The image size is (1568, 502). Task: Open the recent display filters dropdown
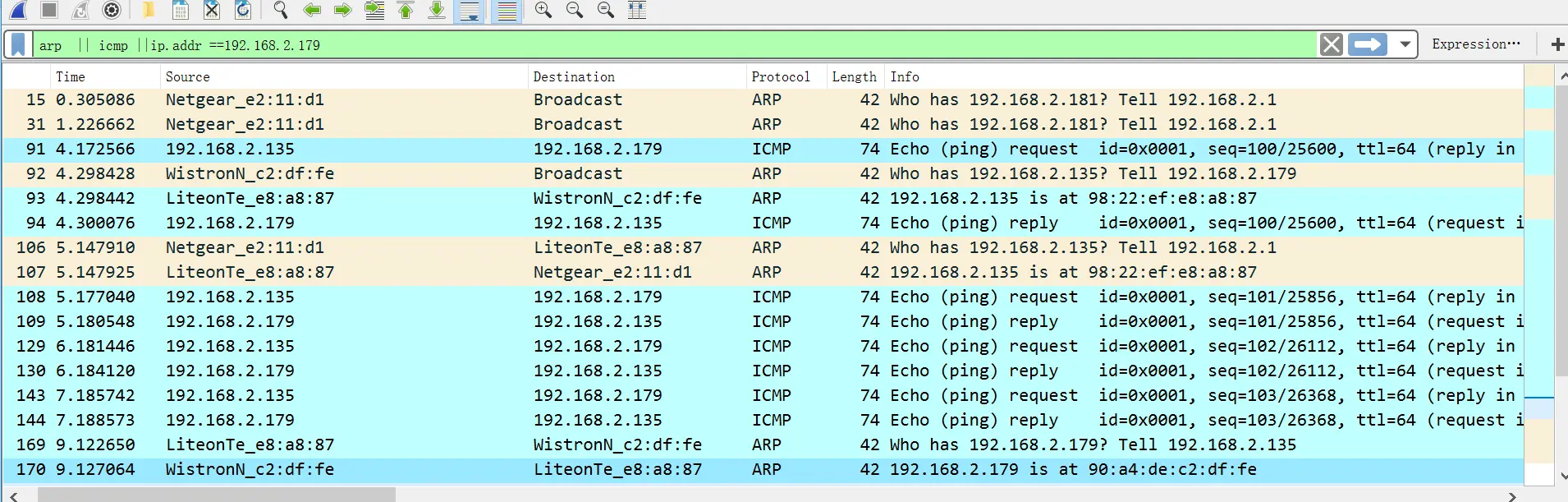coord(1405,44)
